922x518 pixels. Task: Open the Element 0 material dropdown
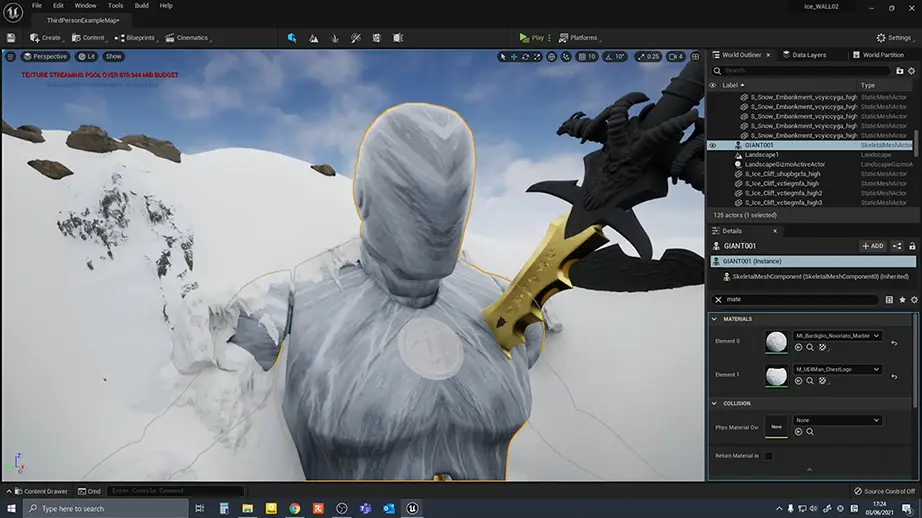click(x=837, y=337)
